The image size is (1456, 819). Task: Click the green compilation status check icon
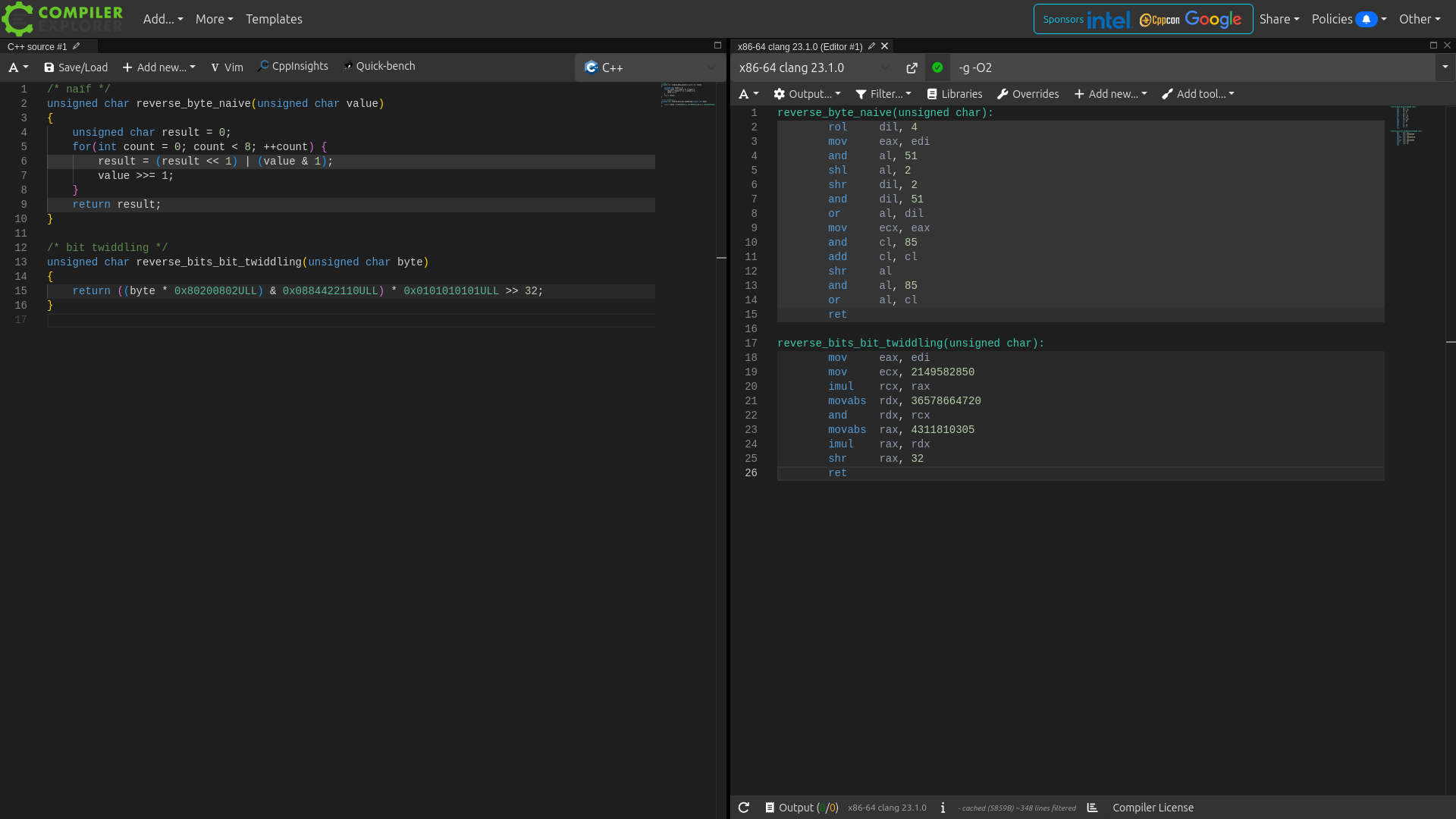(937, 67)
